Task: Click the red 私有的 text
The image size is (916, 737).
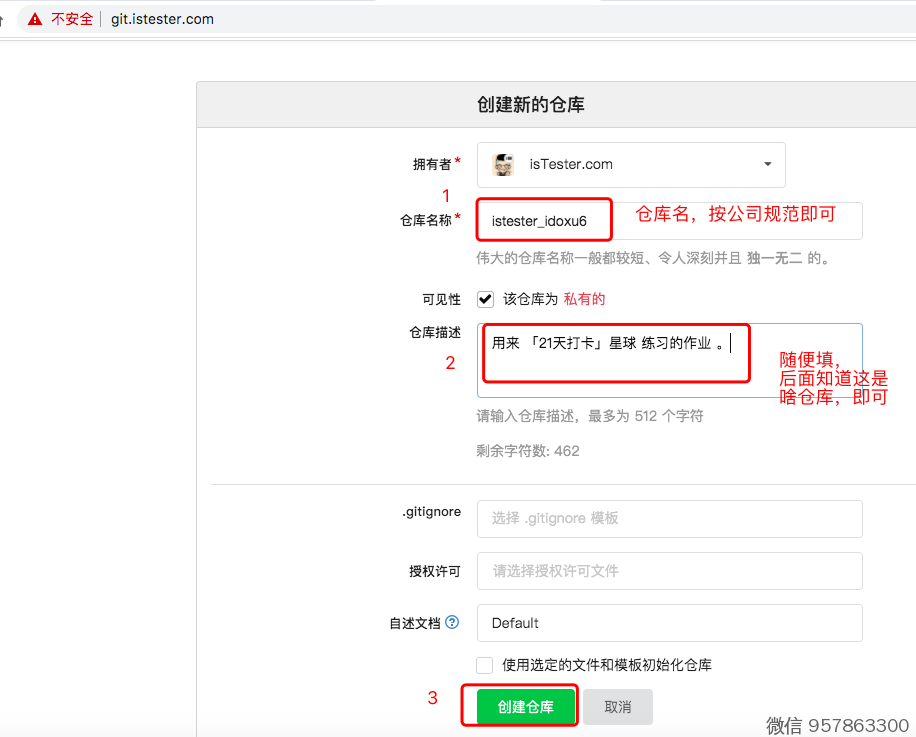Action: point(584,299)
